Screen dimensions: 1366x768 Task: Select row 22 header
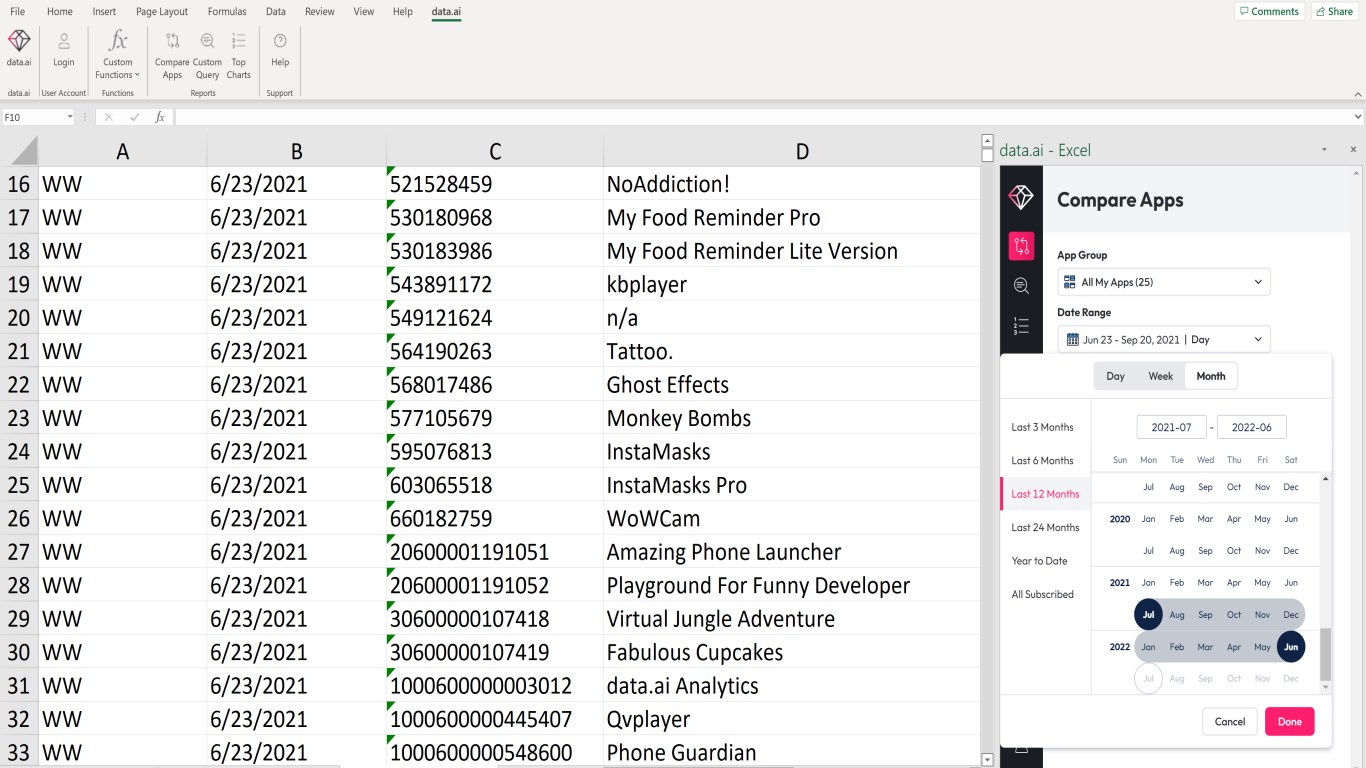(x=19, y=385)
